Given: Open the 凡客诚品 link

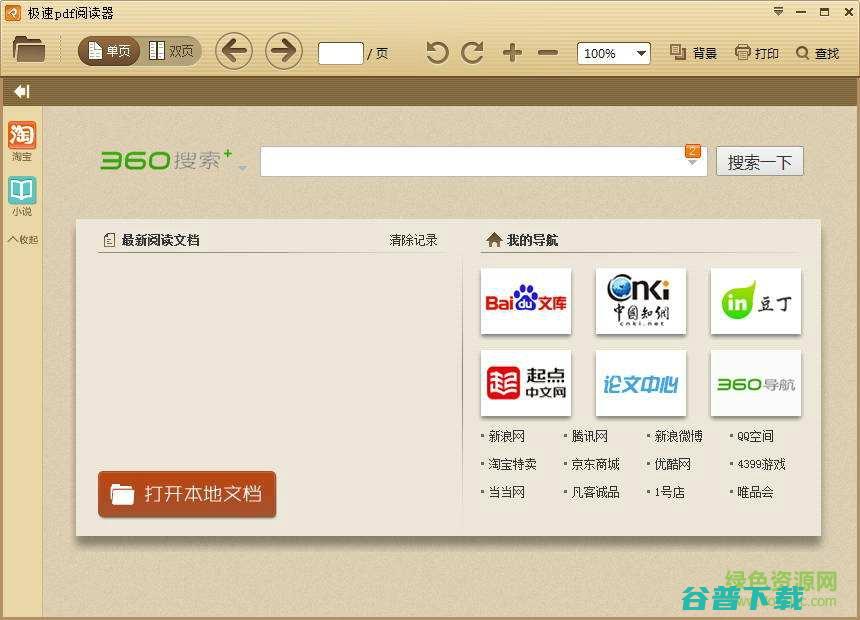Looking at the screenshot, I should point(595,492).
